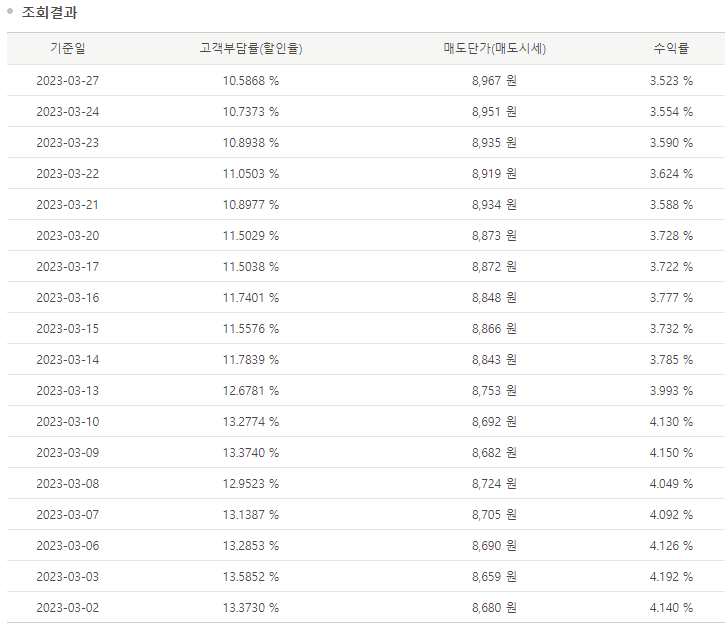Click sell price 8,934 원
The image size is (725, 627).
point(494,204)
